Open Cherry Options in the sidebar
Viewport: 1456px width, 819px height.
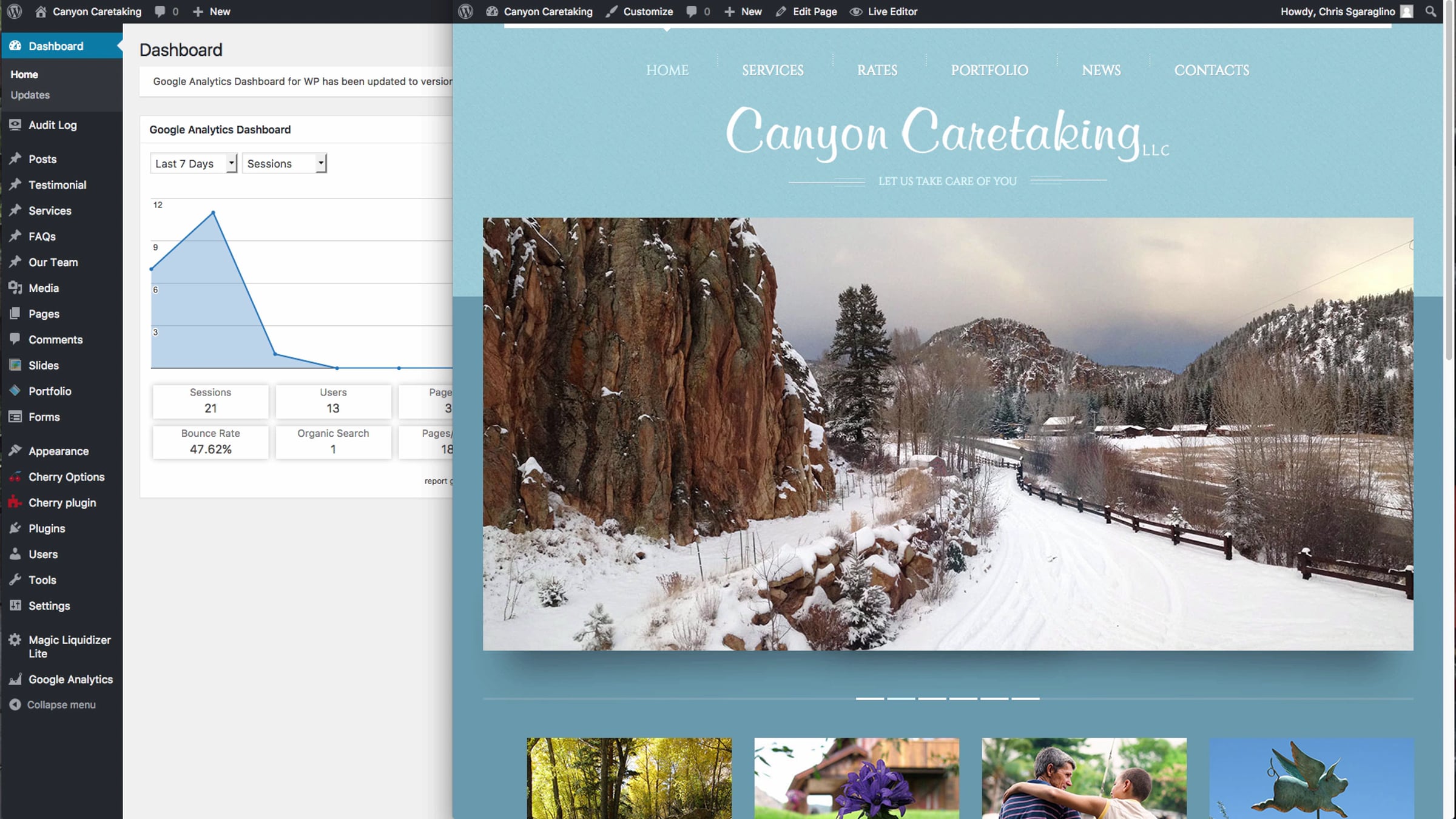[x=66, y=477]
